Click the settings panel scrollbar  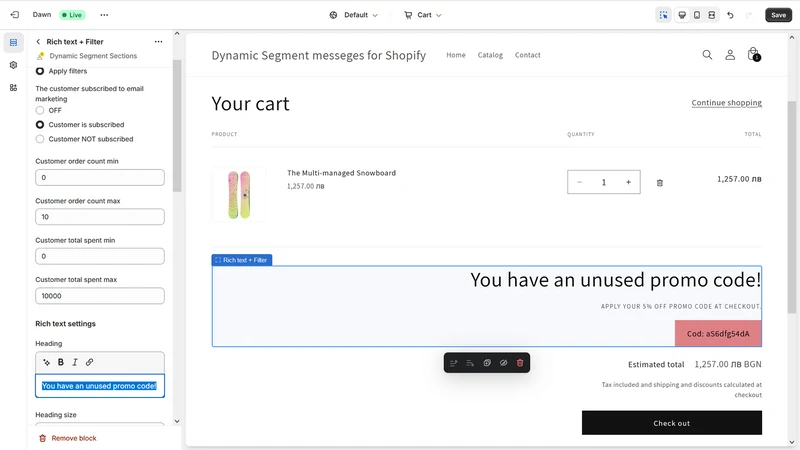point(177,126)
